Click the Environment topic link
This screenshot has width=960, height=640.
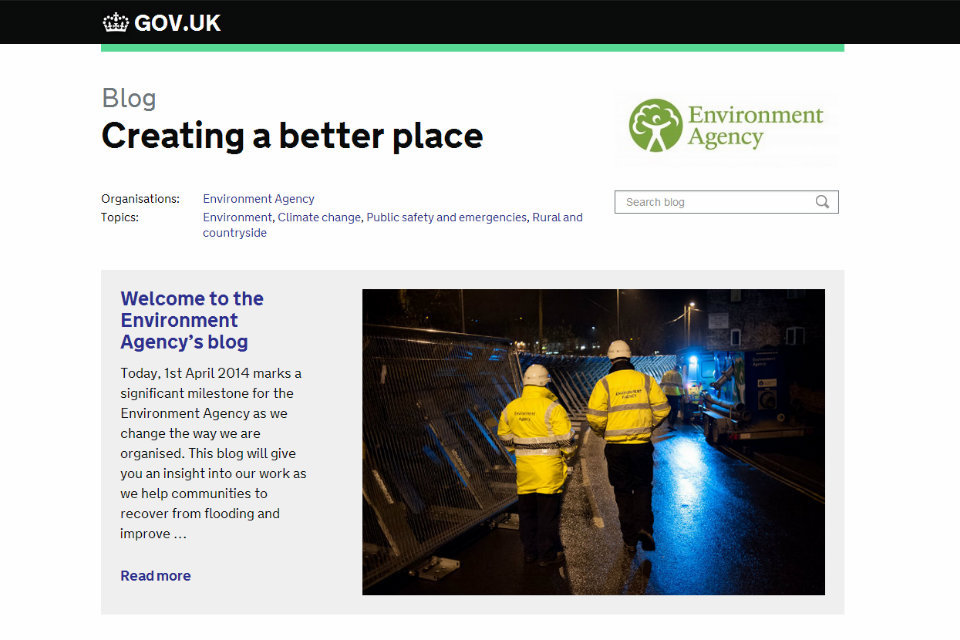pyautogui.click(x=236, y=217)
